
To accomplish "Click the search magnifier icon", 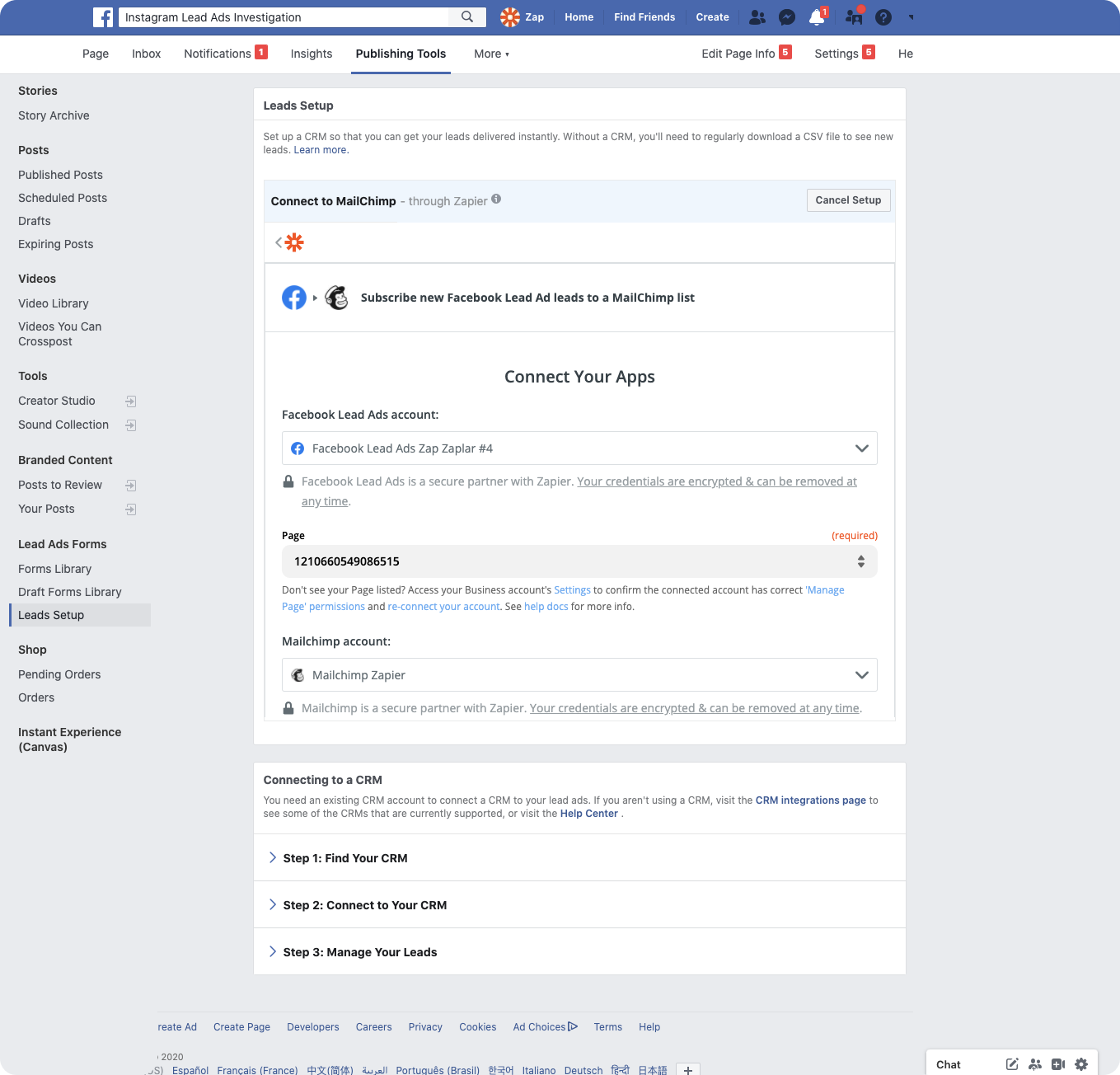I will (x=467, y=17).
